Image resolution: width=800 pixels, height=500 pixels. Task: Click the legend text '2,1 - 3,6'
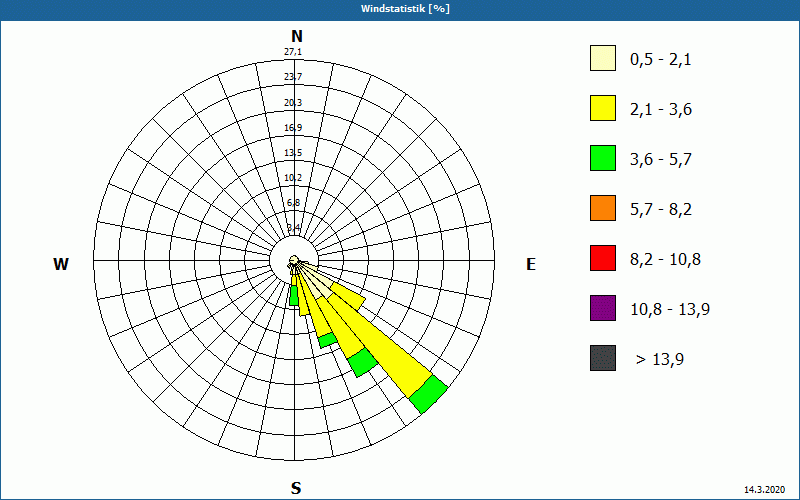[x=661, y=110]
